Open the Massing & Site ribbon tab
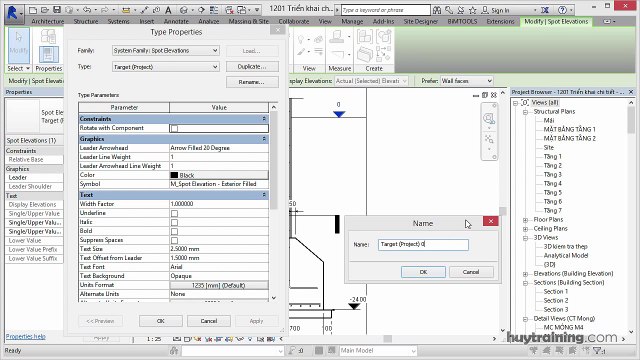 pyautogui.click(x=249, y=21)
